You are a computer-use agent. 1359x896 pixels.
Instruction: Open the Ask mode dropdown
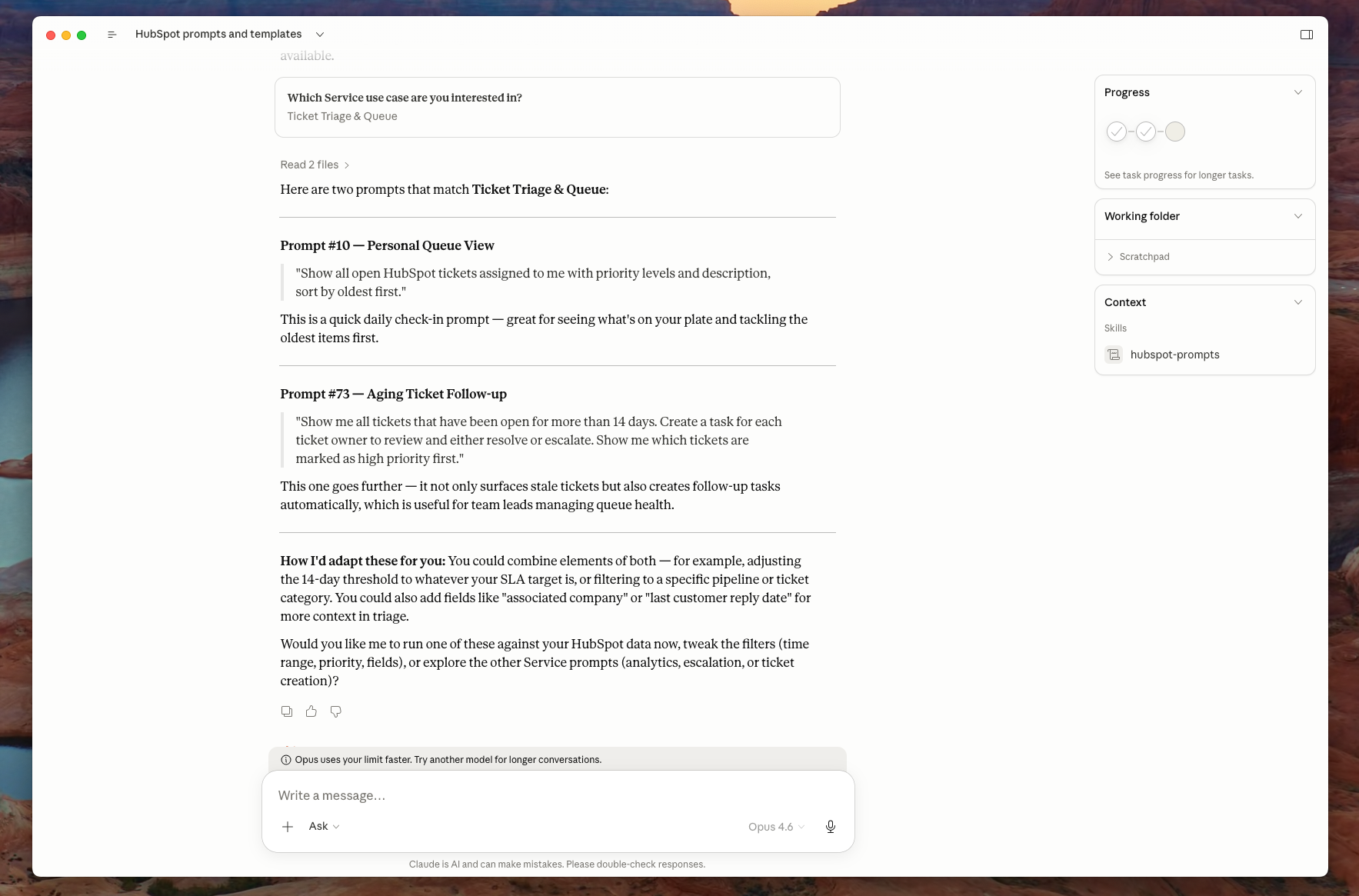coord(324,826)
